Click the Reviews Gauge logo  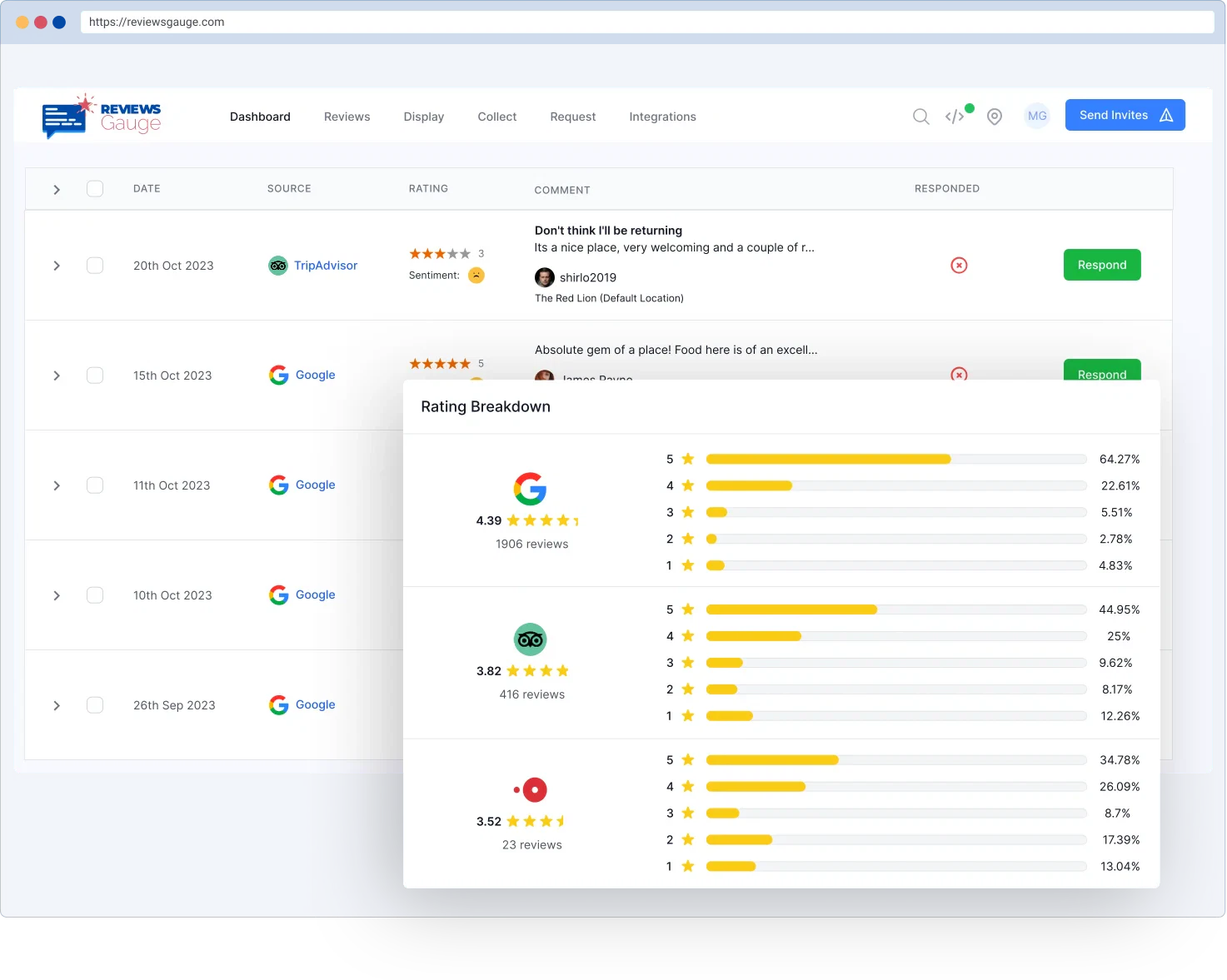pyautogui.click(x=102, y=117)
